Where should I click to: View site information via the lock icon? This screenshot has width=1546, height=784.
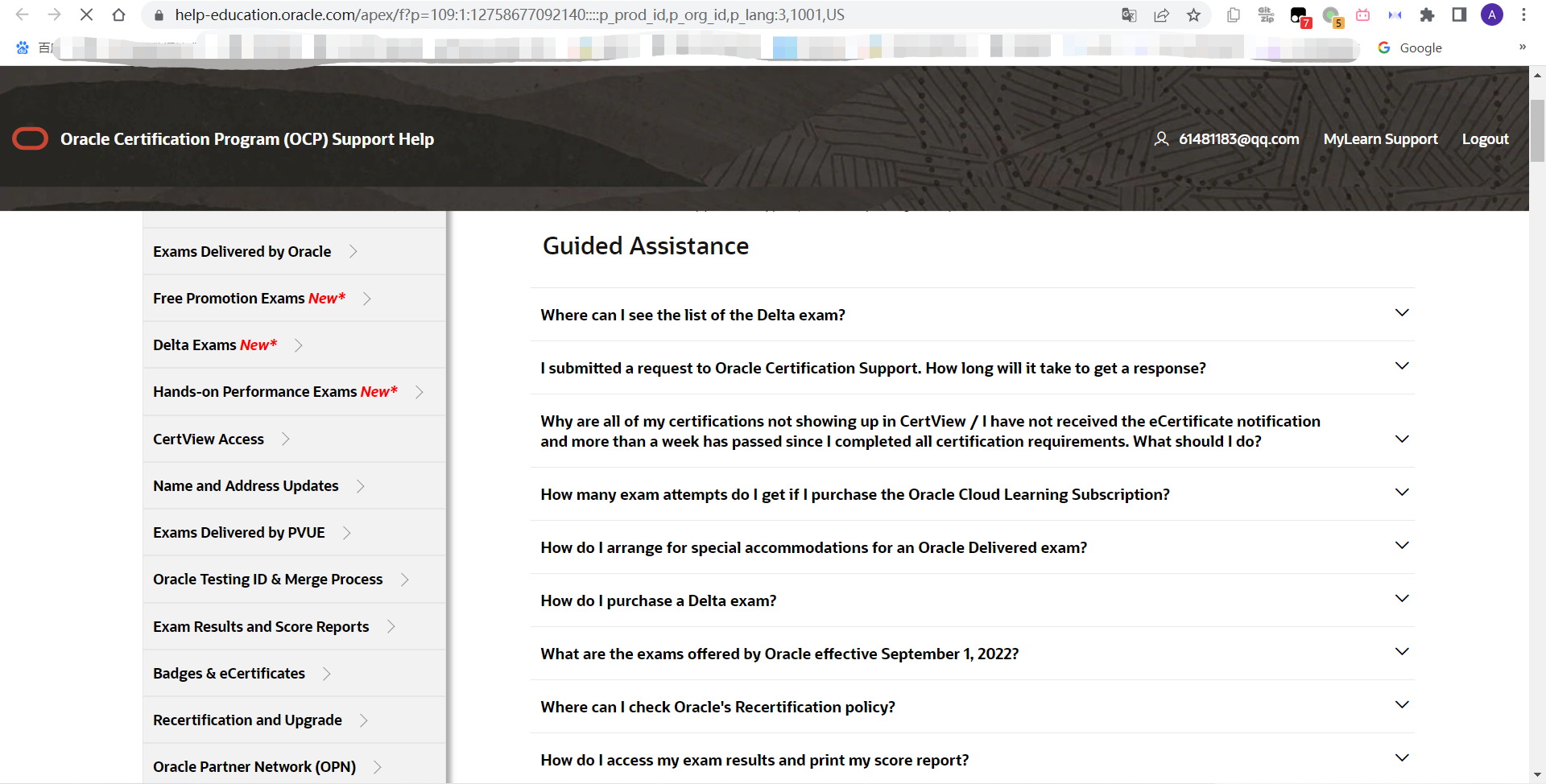[x=159, y=15]
